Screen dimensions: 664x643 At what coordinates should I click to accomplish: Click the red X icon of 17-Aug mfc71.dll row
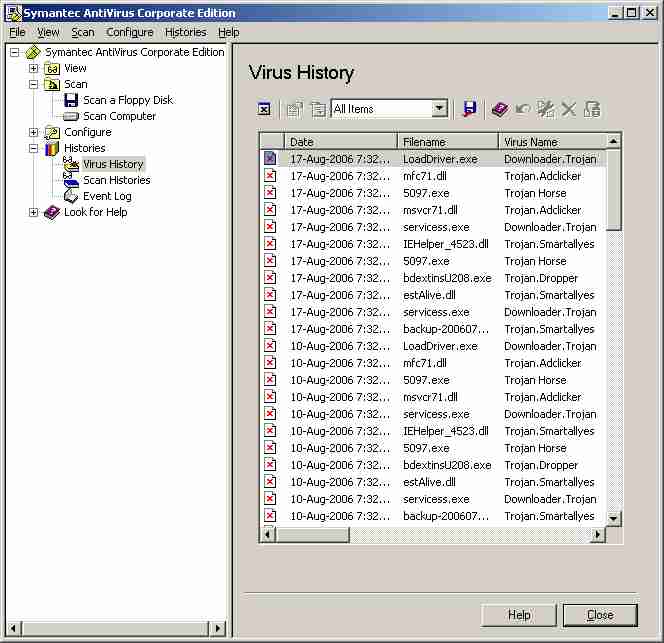click(270, 176)
